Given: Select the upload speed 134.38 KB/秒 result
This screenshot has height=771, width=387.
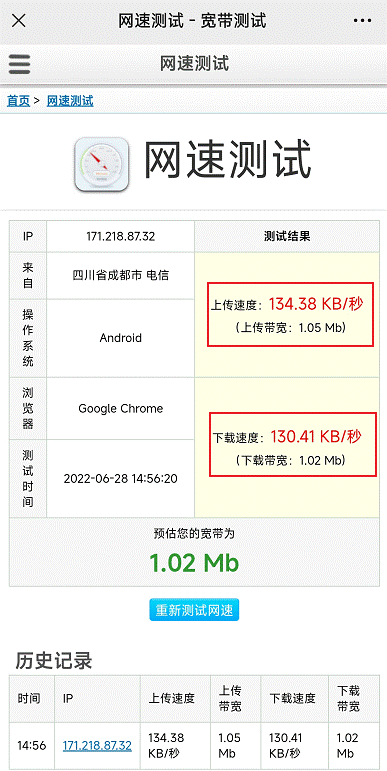Looking at the screenshot, I should [x=316, y=304].
